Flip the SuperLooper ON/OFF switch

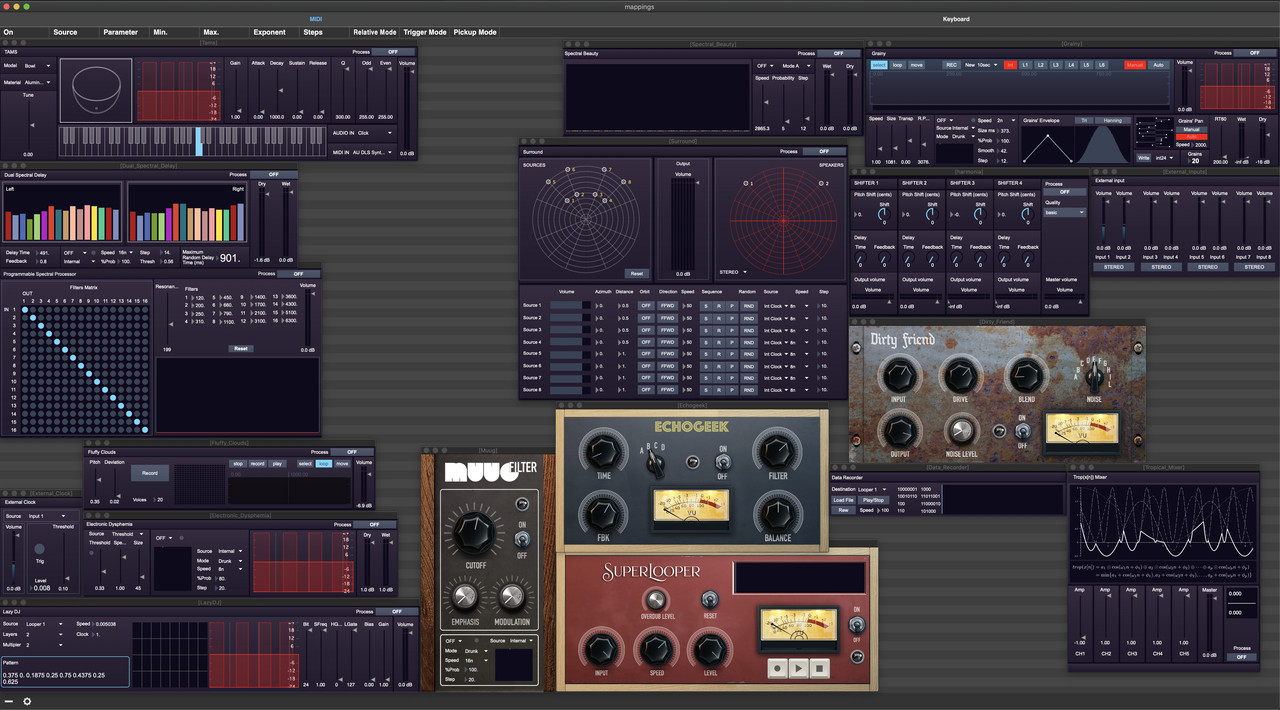pos(856,626)
